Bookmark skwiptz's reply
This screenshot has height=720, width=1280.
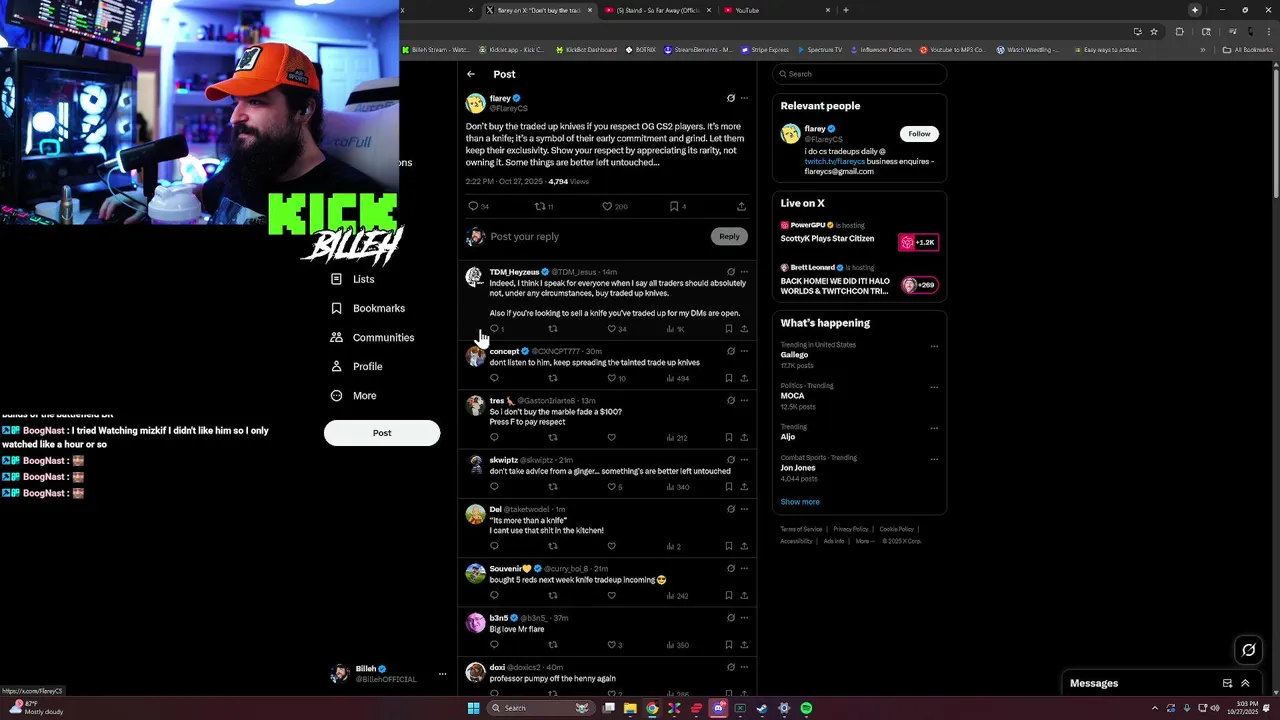coord(728,487)
